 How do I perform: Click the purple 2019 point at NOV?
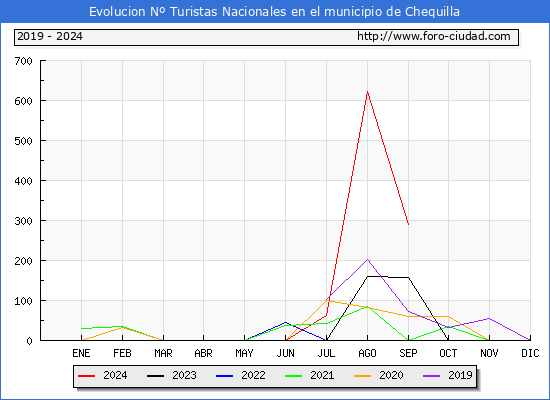point(489,318)
